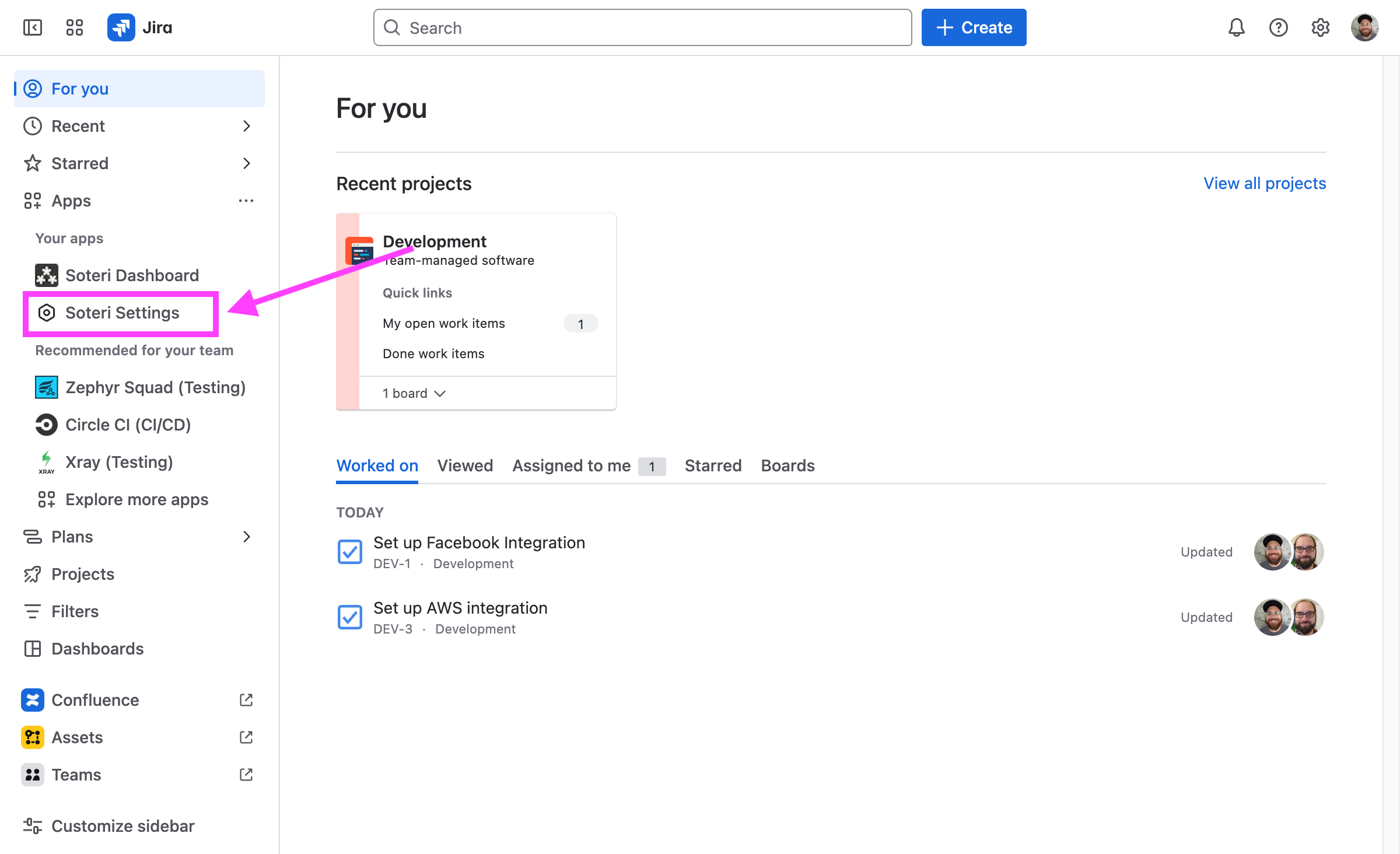Collapse the sidebar using the top-left panel icon
Screen dimensions: 1400x854
[x=33, y=27]
